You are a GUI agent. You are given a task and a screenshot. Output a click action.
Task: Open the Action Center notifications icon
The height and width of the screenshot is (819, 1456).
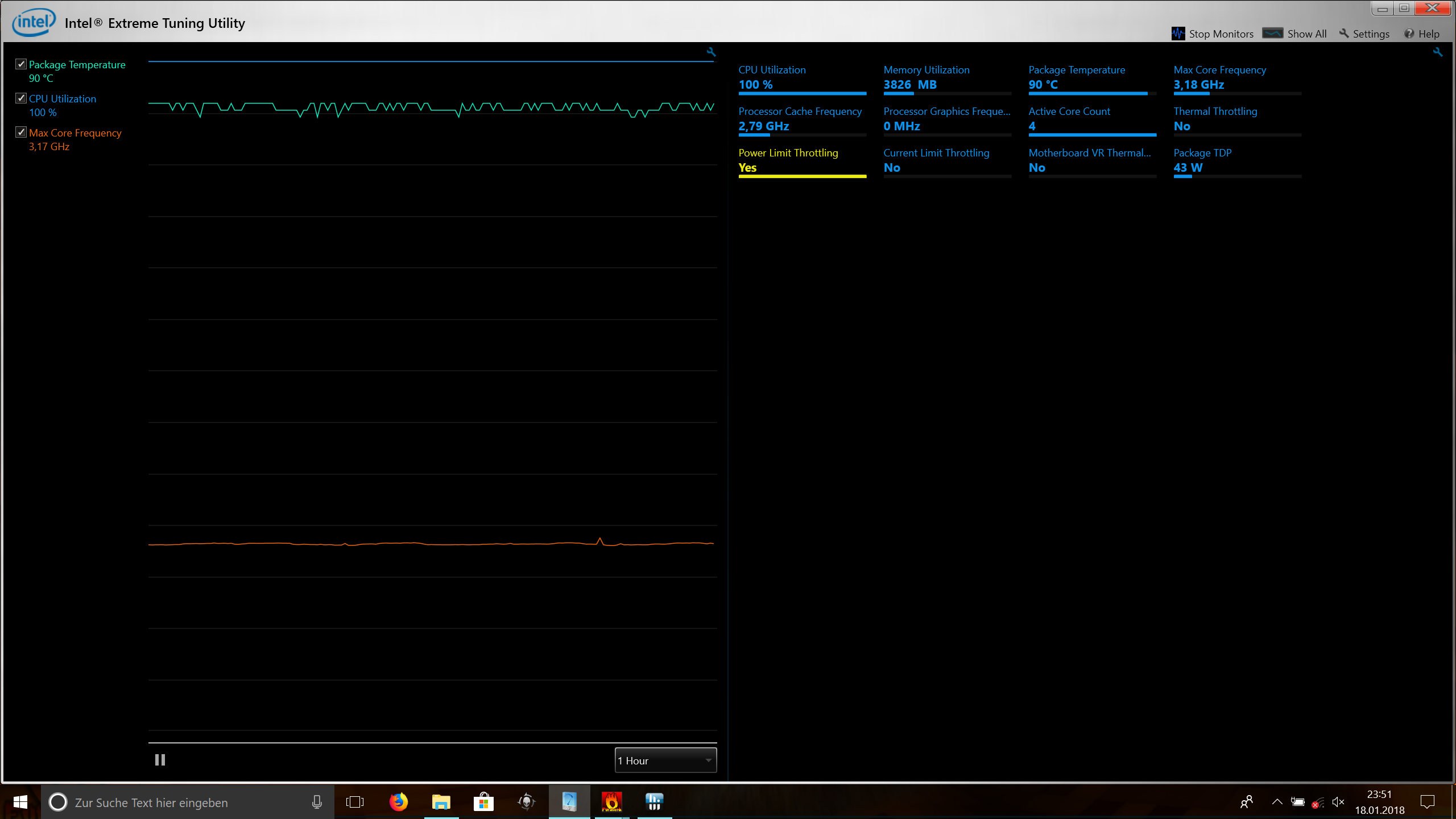click(x=1428, y=802)
